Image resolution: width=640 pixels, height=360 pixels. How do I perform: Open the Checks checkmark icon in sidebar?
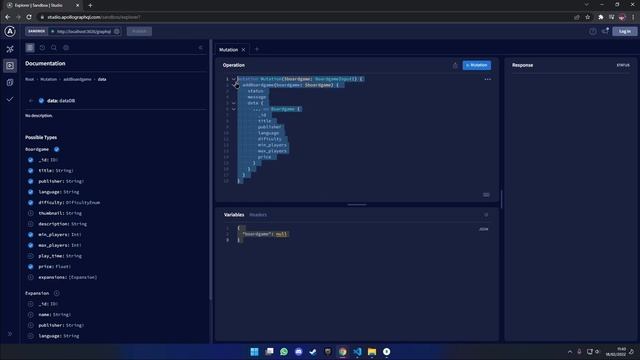(x=10, y=99)
